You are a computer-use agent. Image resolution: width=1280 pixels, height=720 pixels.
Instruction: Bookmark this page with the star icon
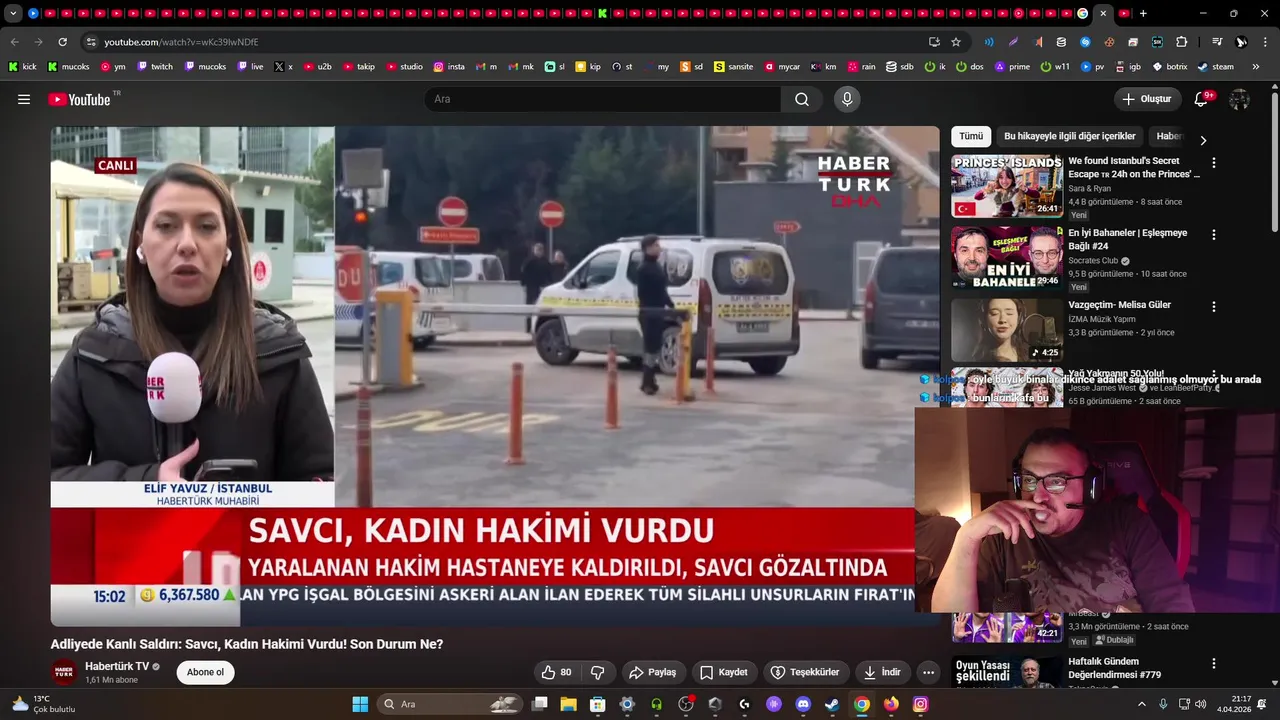pos(956,42)
